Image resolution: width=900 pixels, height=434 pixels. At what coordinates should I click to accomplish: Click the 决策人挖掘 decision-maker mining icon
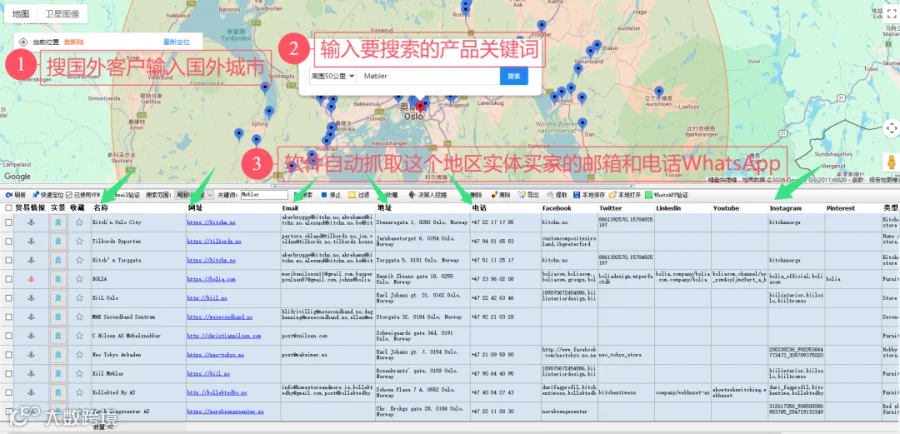coord(412,195)
